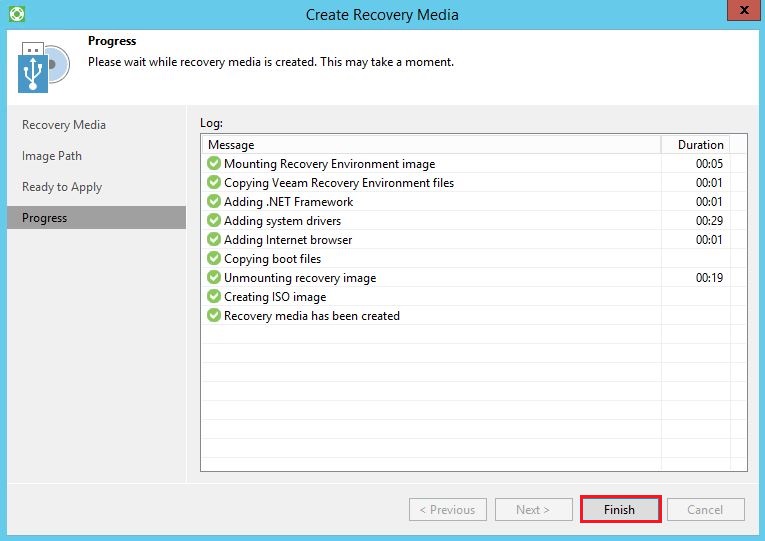Sort log by Duration column header
This screenshot has height=541, width=765.
click(700, 145)
